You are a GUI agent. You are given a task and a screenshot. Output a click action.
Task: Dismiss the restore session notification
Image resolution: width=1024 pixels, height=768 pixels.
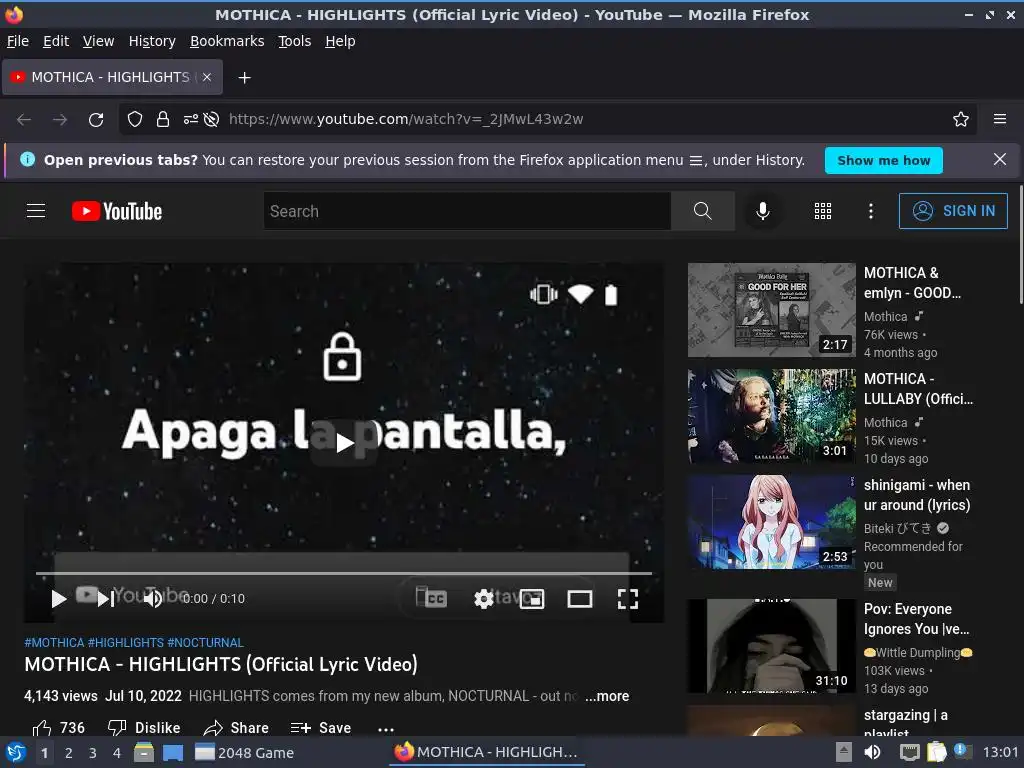1000,159
